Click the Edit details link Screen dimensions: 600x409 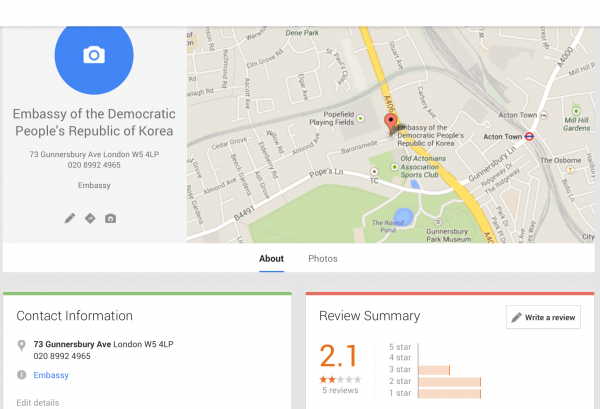coord(38,403)
